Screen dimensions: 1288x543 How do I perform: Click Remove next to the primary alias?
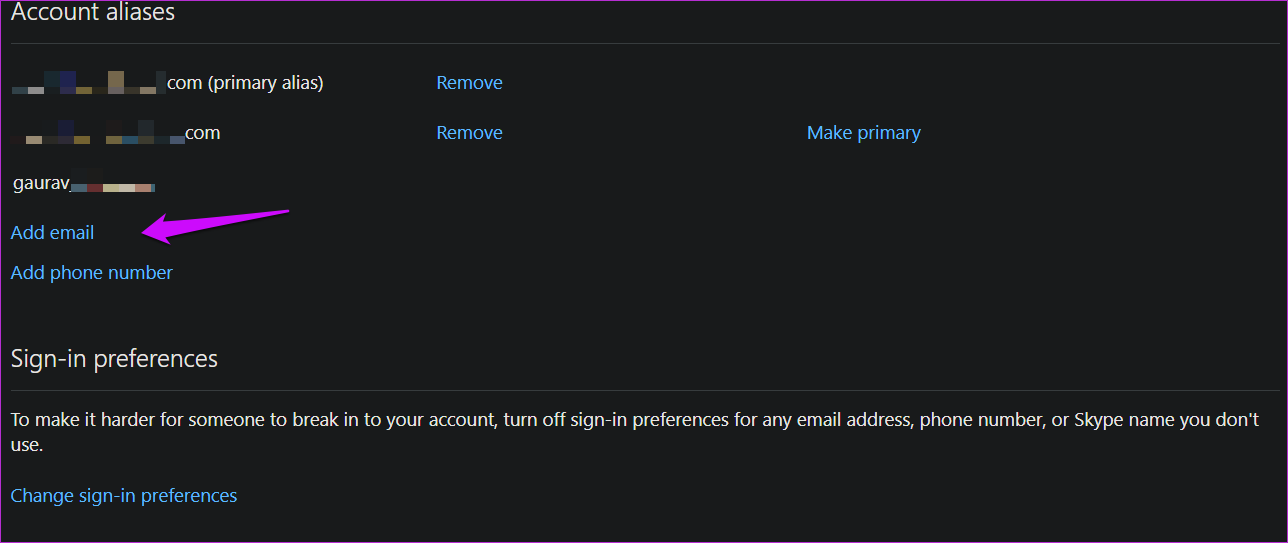tap(469, 83)
